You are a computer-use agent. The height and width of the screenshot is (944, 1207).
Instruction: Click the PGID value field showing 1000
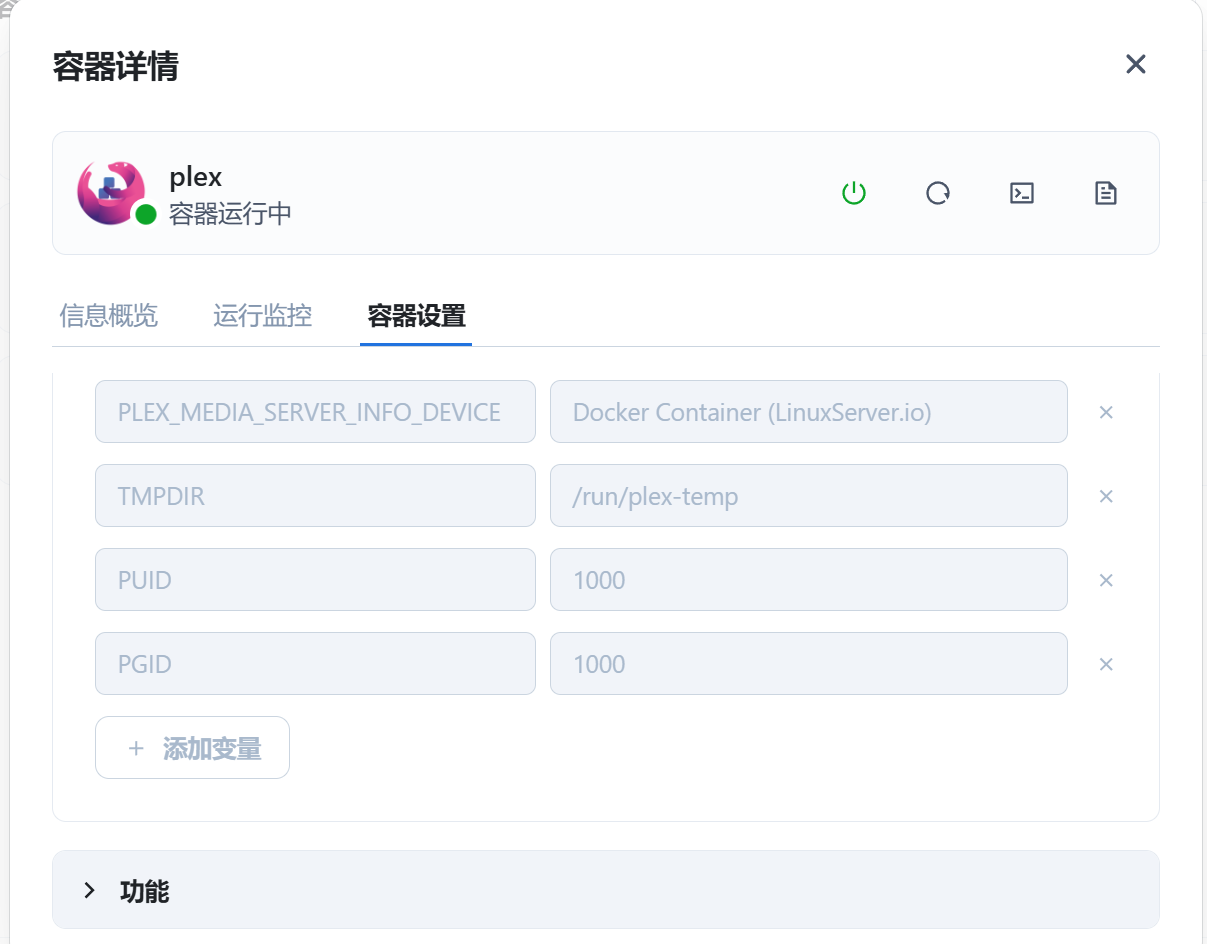tap(808, 663)
